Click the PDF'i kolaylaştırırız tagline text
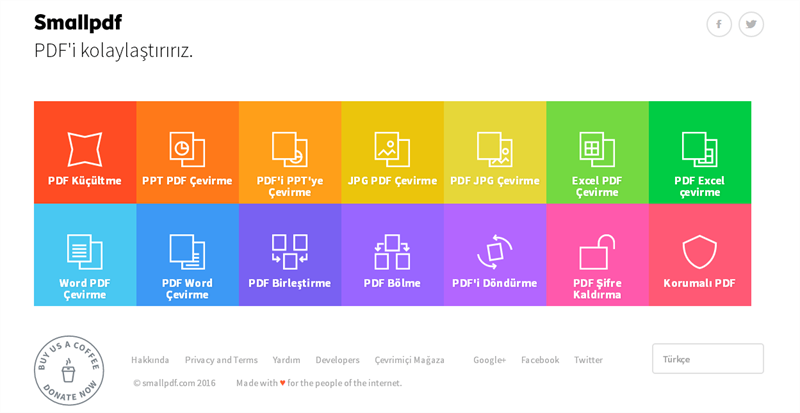The height and width of the screenshot is (413, 800). pyautogui.click(x=113, y=51)
